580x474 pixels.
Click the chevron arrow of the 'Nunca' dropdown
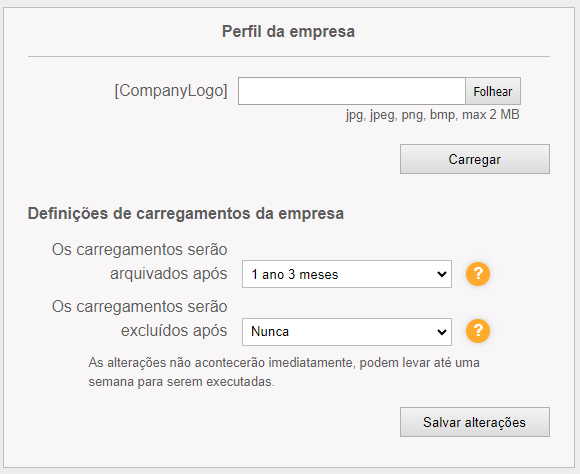[x=441, y=332]
